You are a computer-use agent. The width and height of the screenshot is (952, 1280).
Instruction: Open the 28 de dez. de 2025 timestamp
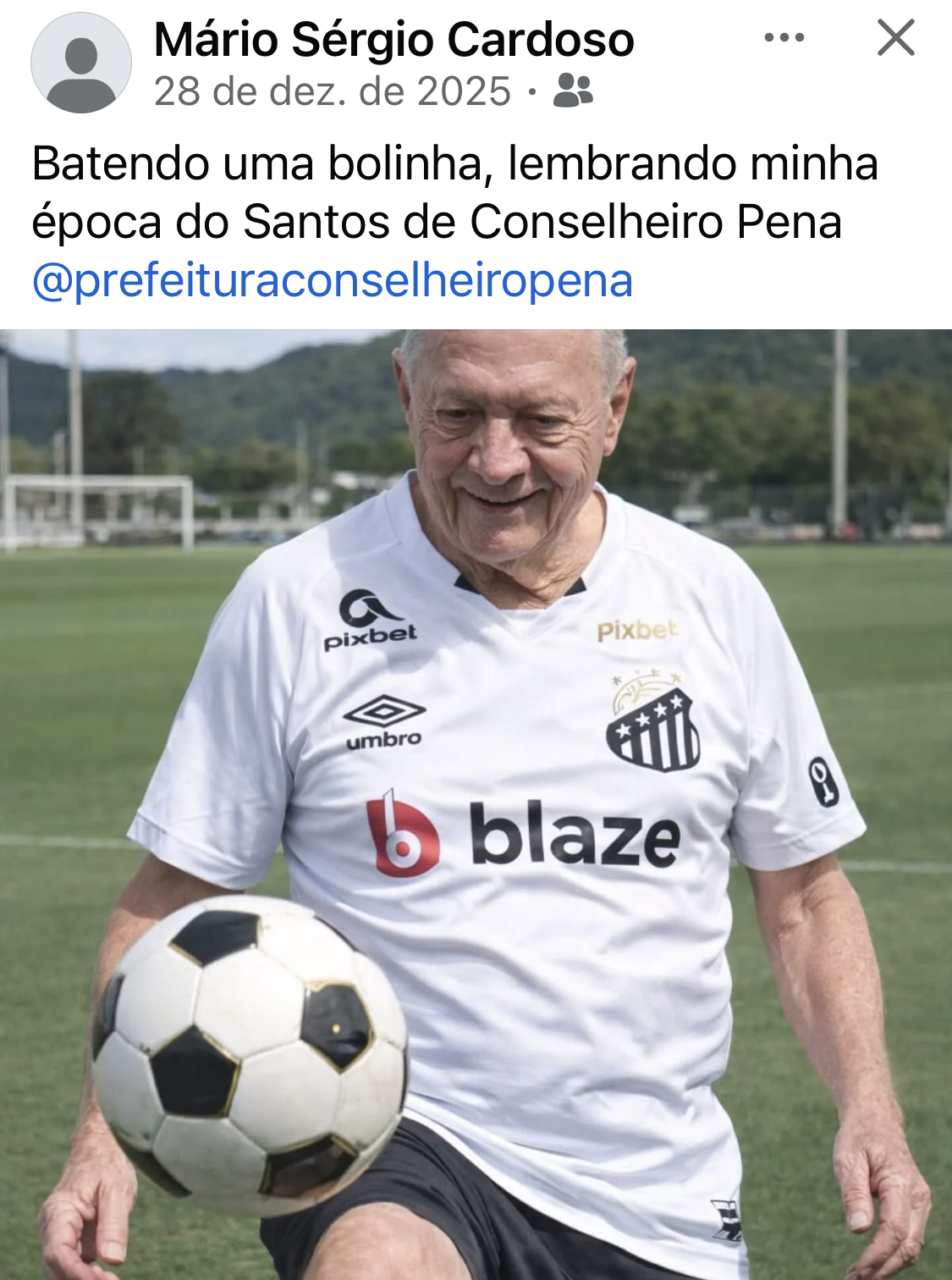coord(333,91)
